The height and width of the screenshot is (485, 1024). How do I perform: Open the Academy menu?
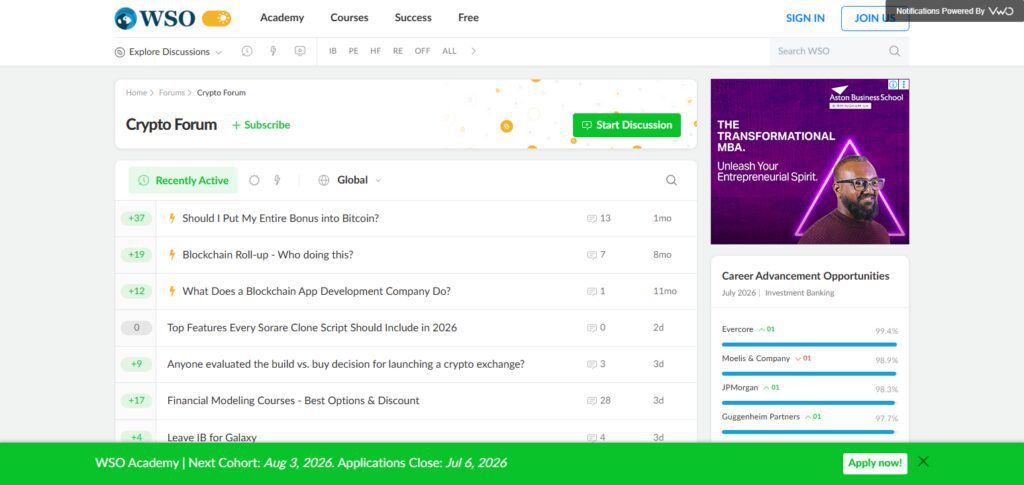coord(281,18)
